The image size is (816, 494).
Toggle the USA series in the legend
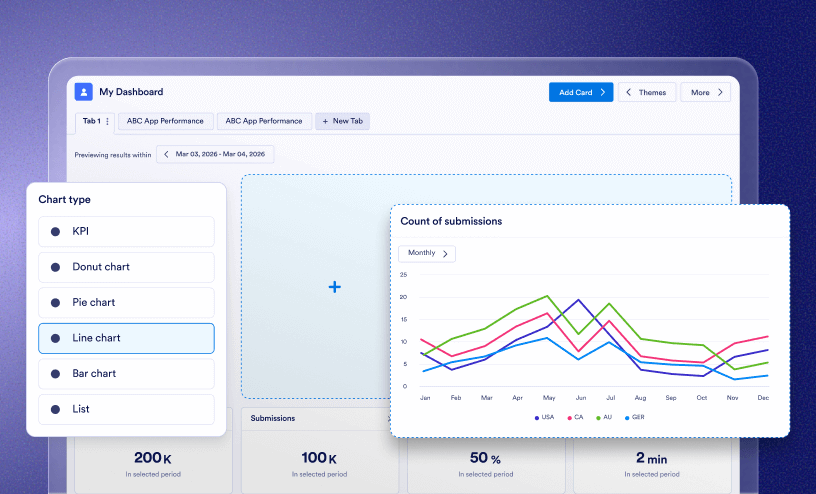(x=544, y=417)
